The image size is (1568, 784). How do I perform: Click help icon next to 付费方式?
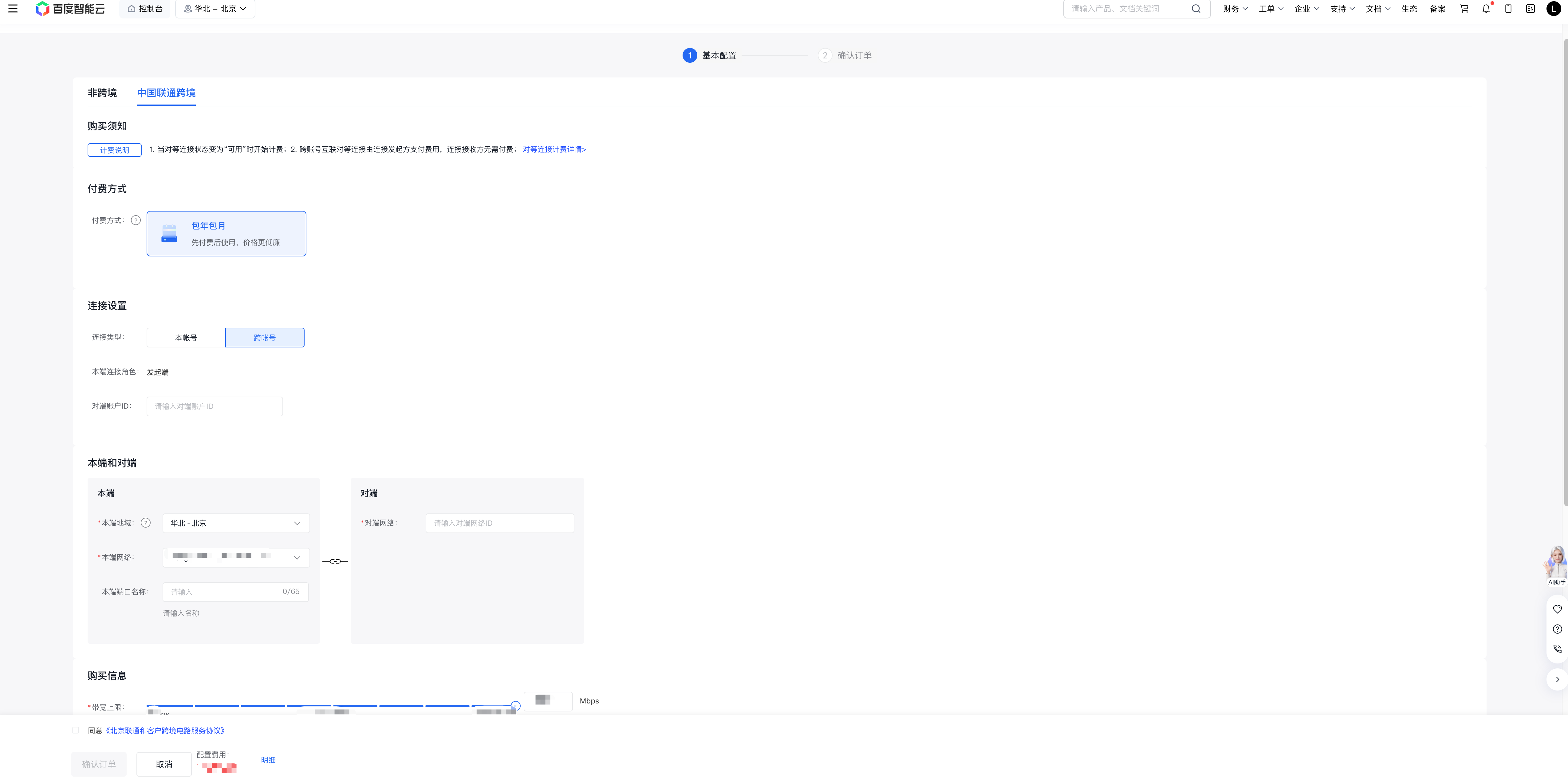pos(136,220)
